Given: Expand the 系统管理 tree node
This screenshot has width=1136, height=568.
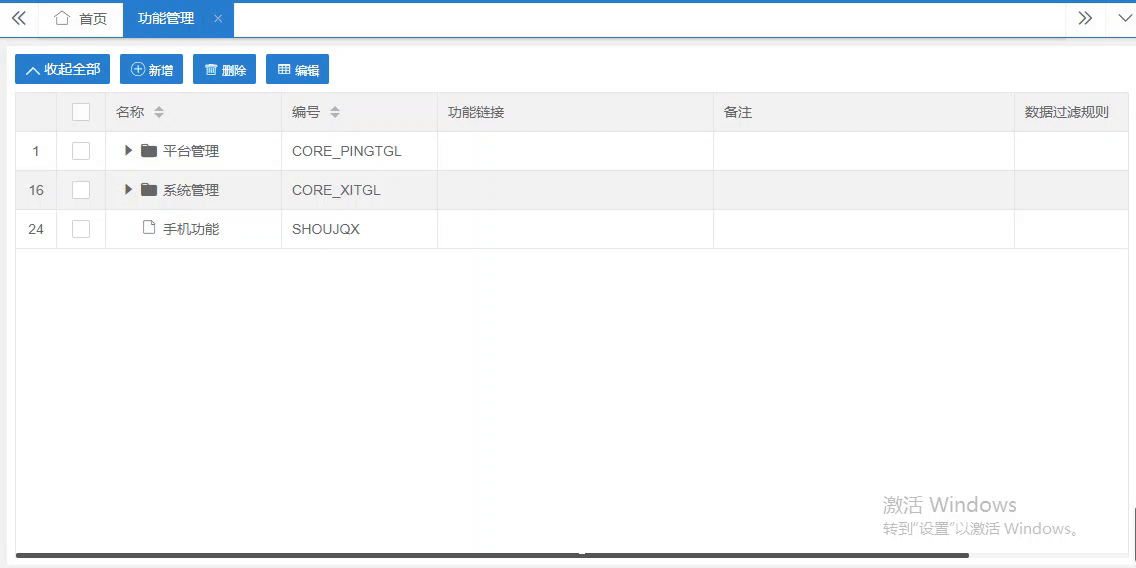Looking at the screenshot, I should point(128,190).
